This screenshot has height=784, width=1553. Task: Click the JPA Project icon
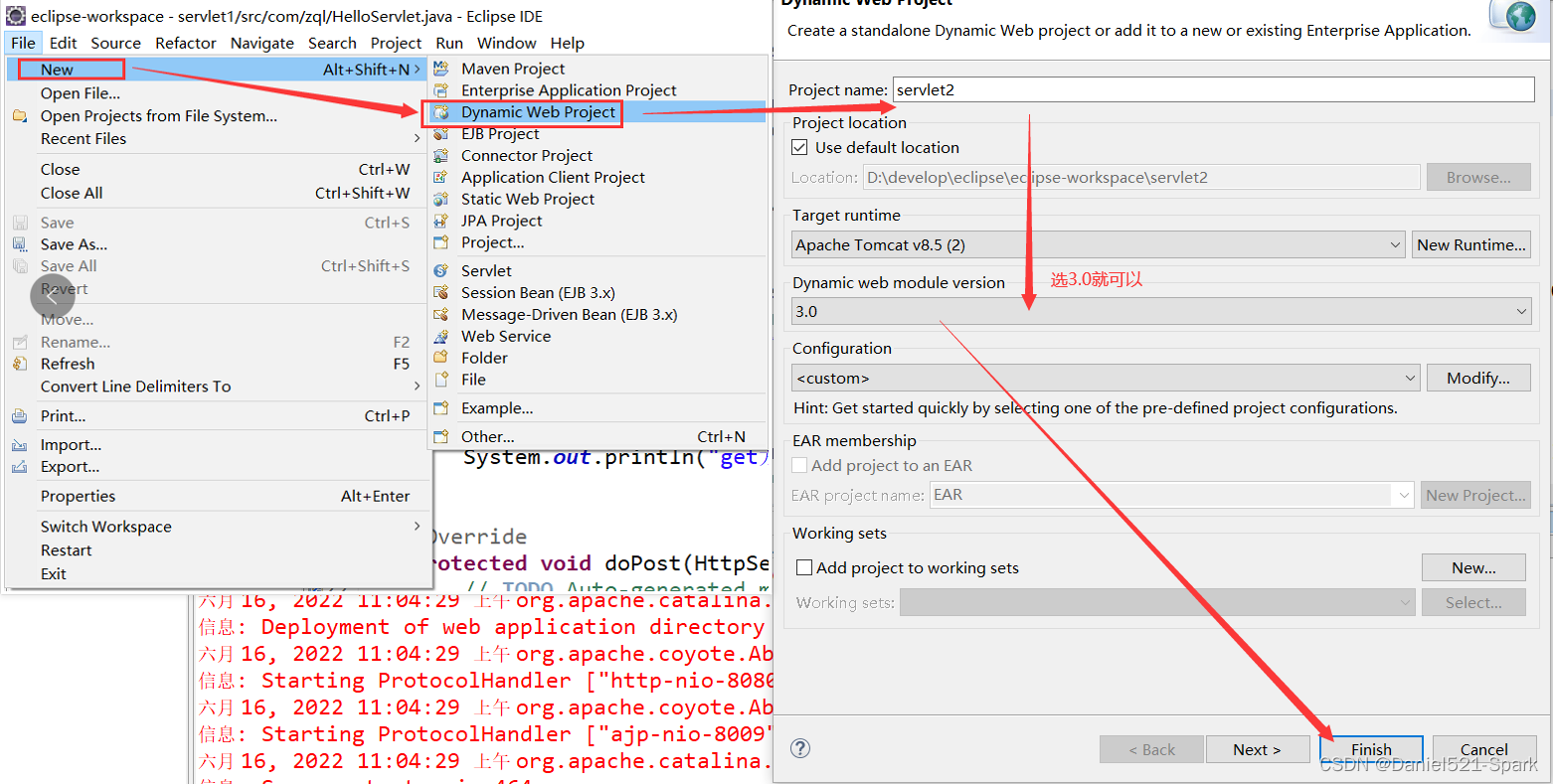(x=441, y=222)
